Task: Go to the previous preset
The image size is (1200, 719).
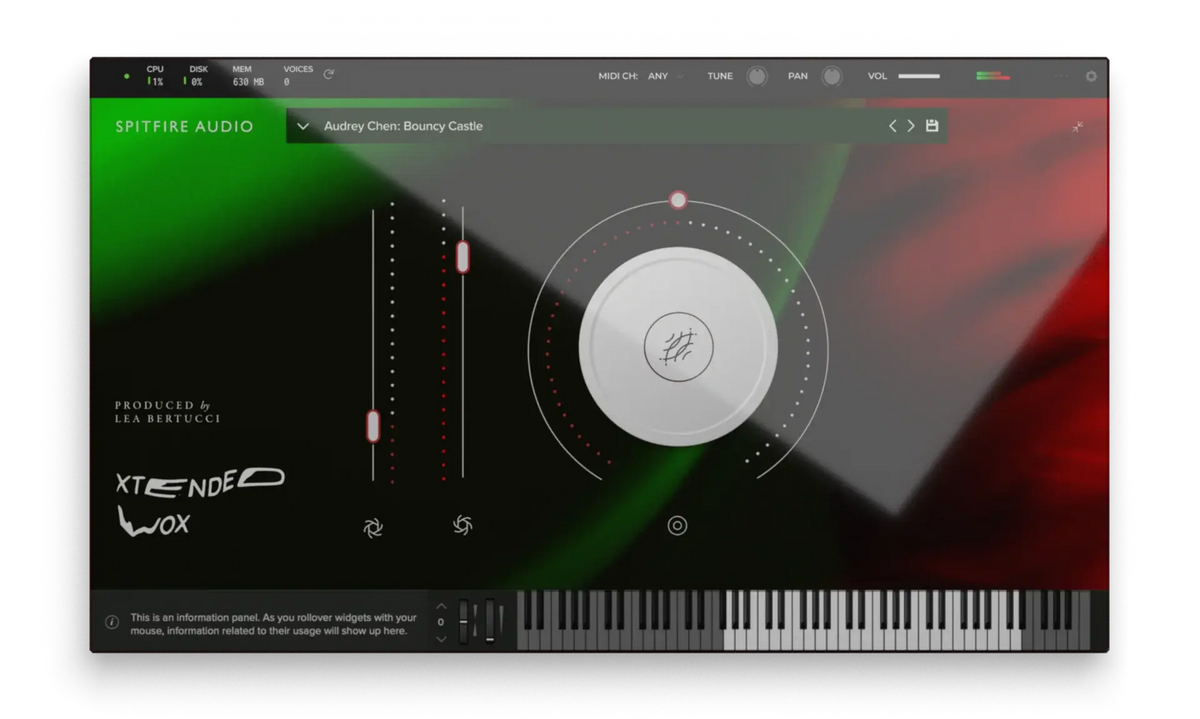Action: coord(893,126)
